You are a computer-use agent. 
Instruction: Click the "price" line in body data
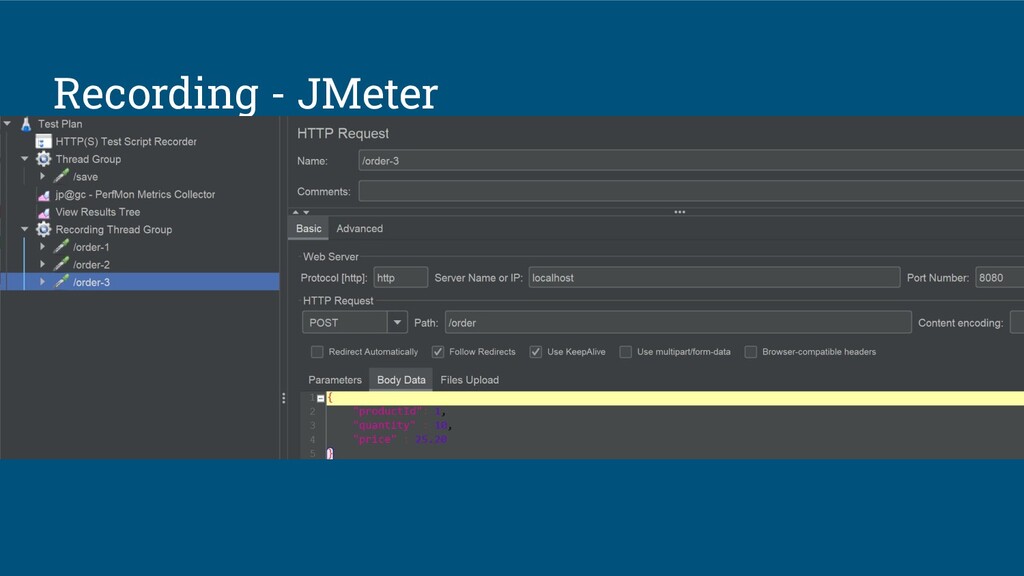coord(400,440)
